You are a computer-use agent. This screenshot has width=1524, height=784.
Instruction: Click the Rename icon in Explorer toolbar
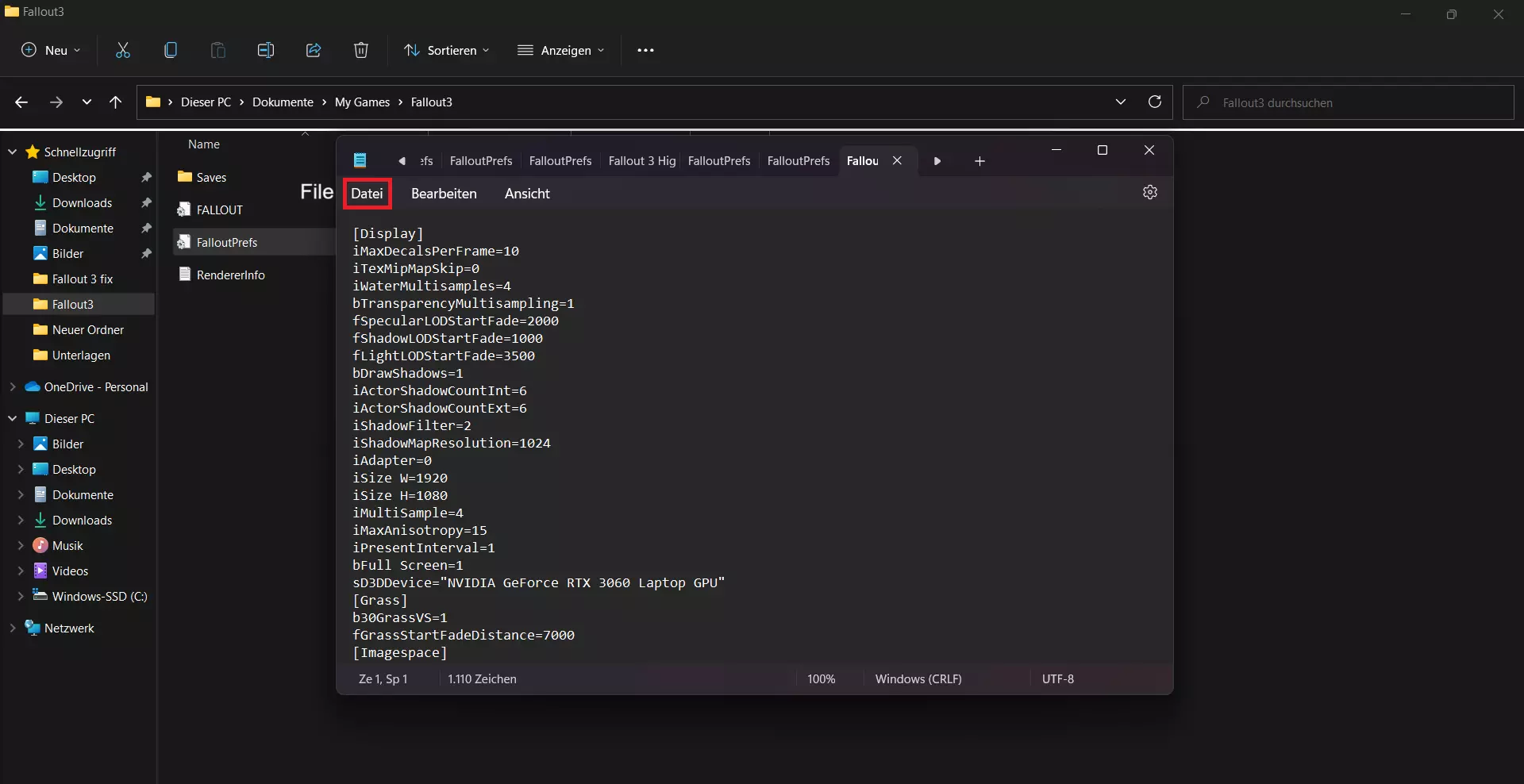pos(266,50)
